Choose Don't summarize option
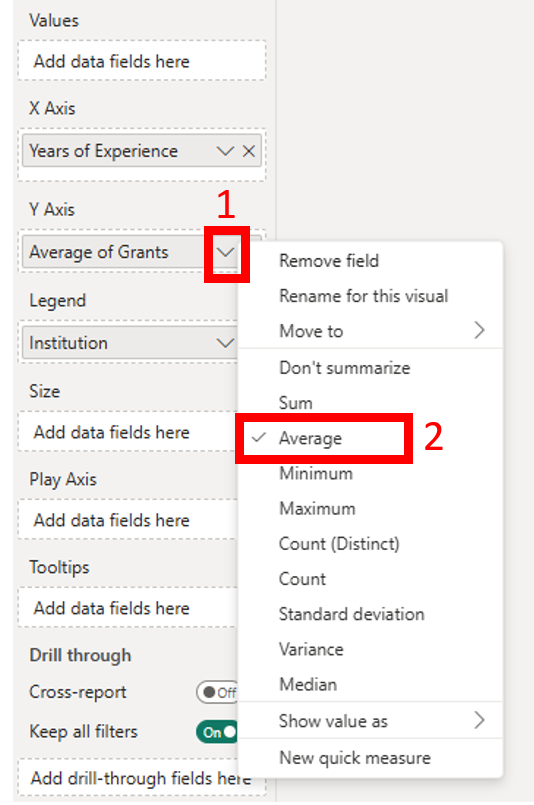 tap(370, 368)
